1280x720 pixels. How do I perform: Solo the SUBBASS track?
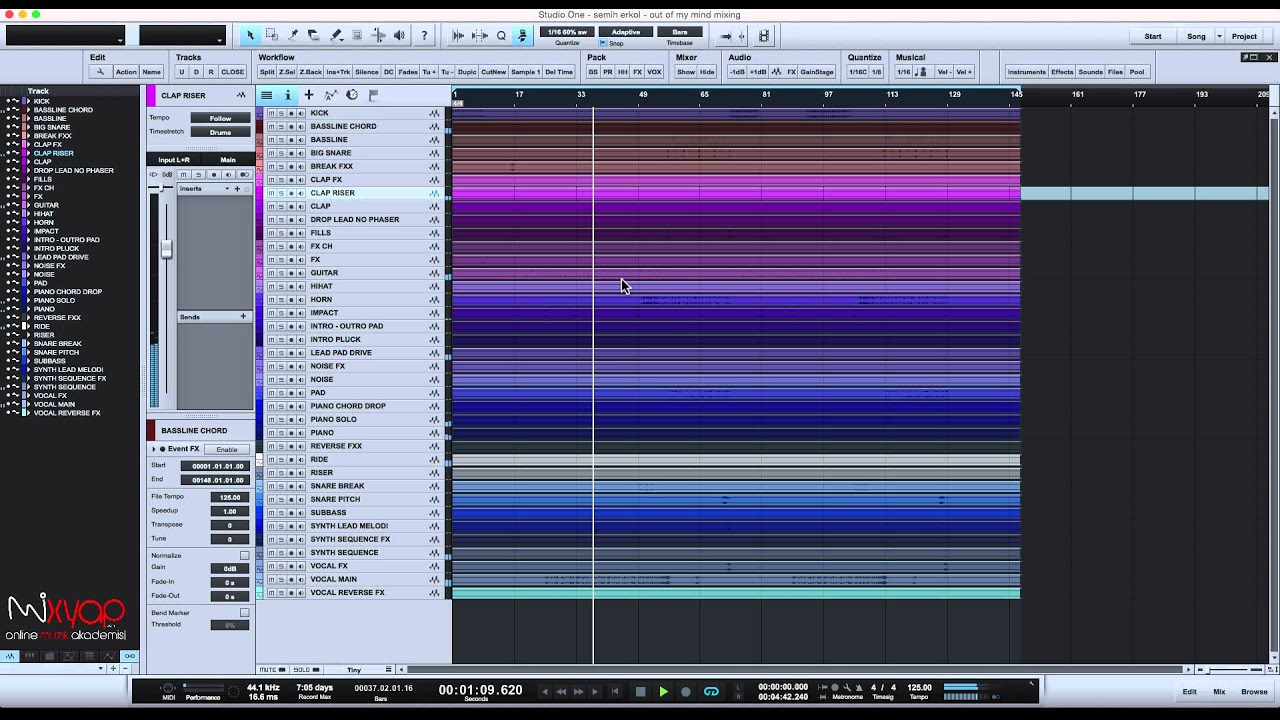pyautogui.click(x=281, y=512)
